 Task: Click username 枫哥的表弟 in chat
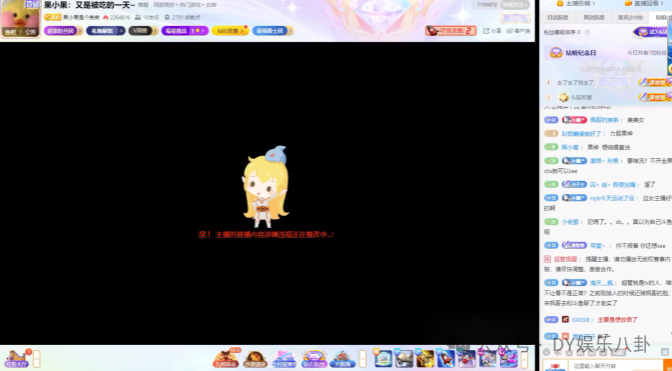point(604,120)
